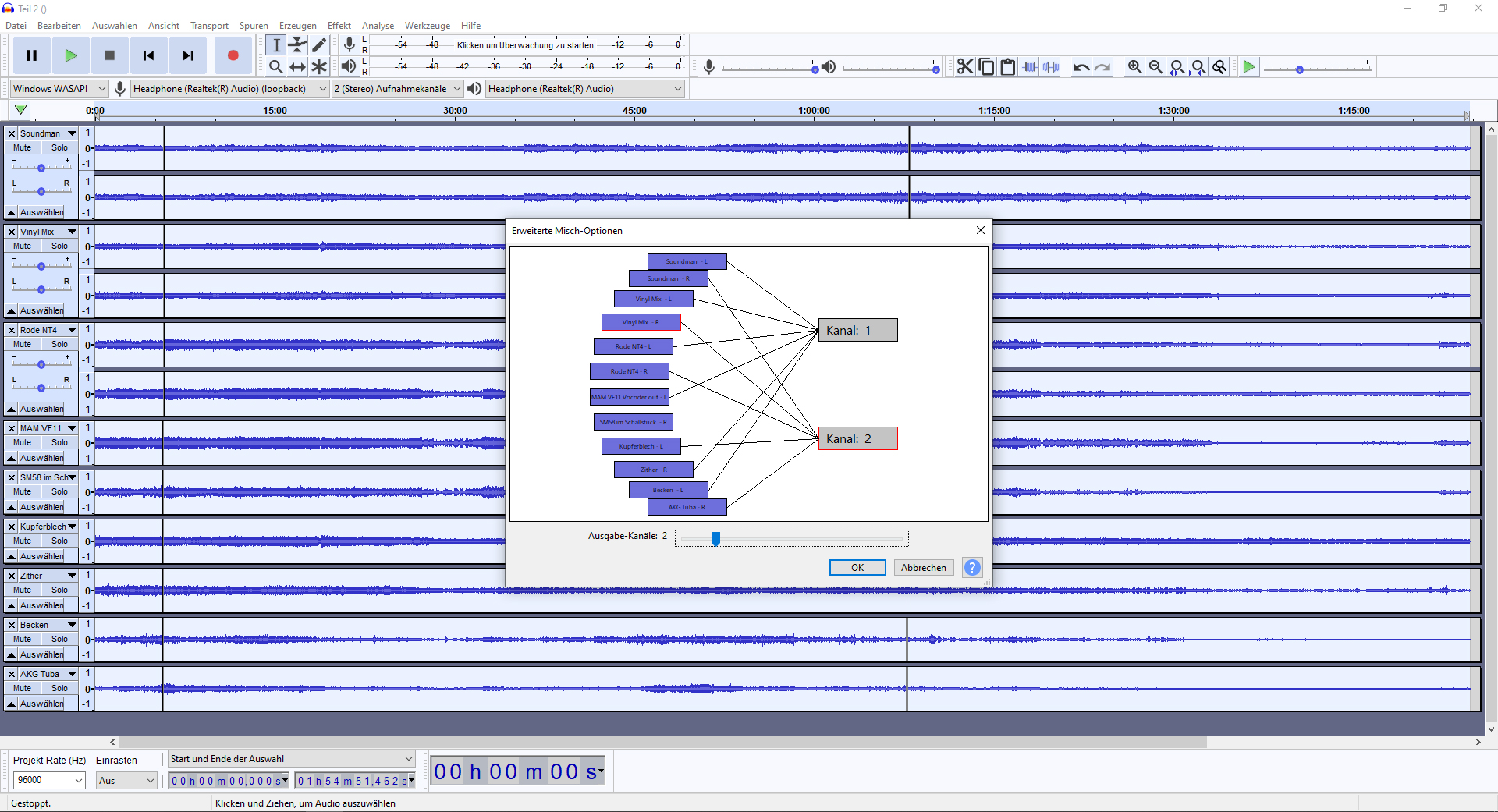Open the Projekt-Rate 96000 dropdown
Screen dimensions: 1498x812
(x=49, y=780)
